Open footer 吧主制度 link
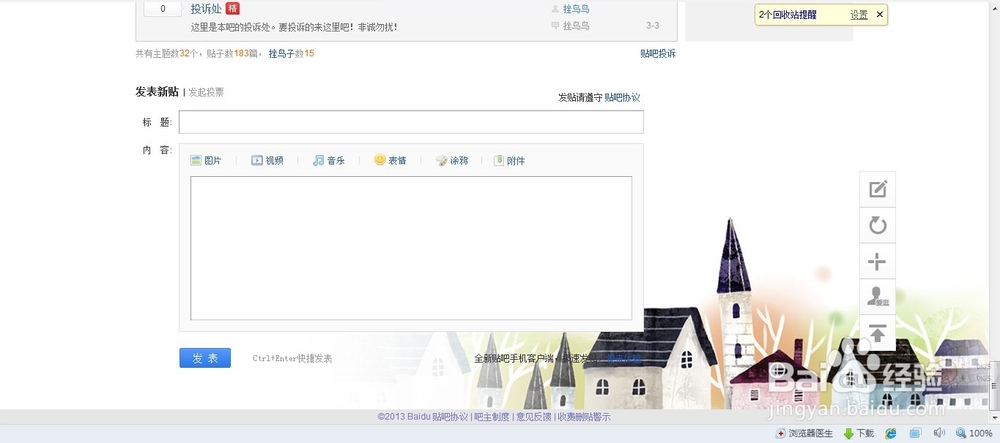1000x443 pixels. [x=492, y=417]
